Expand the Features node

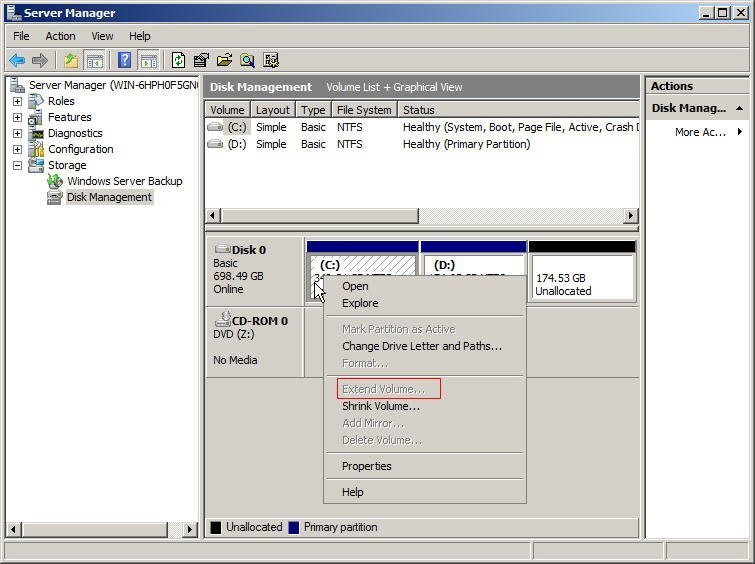click(x=17, y=118)
